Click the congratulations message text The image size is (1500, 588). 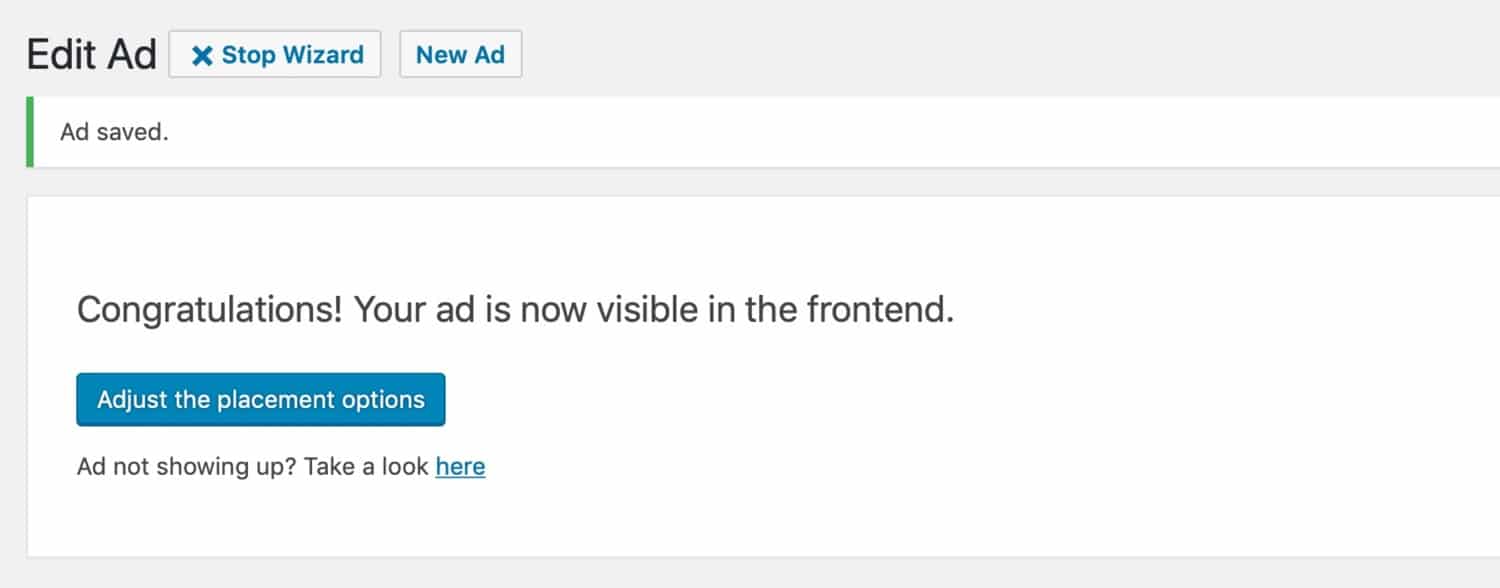click(515, 310)
